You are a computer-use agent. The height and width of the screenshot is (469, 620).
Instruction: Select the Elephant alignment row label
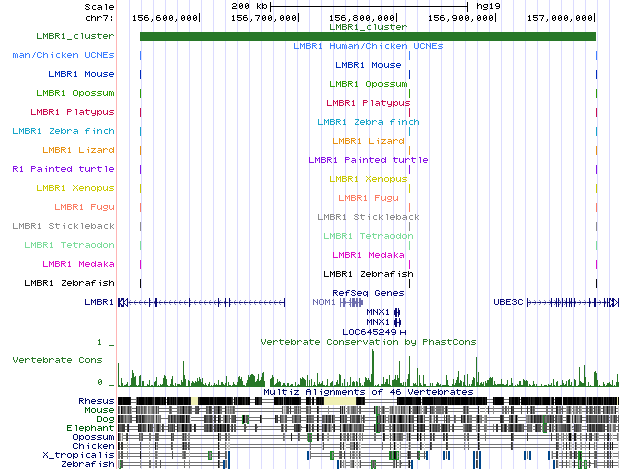93,428
